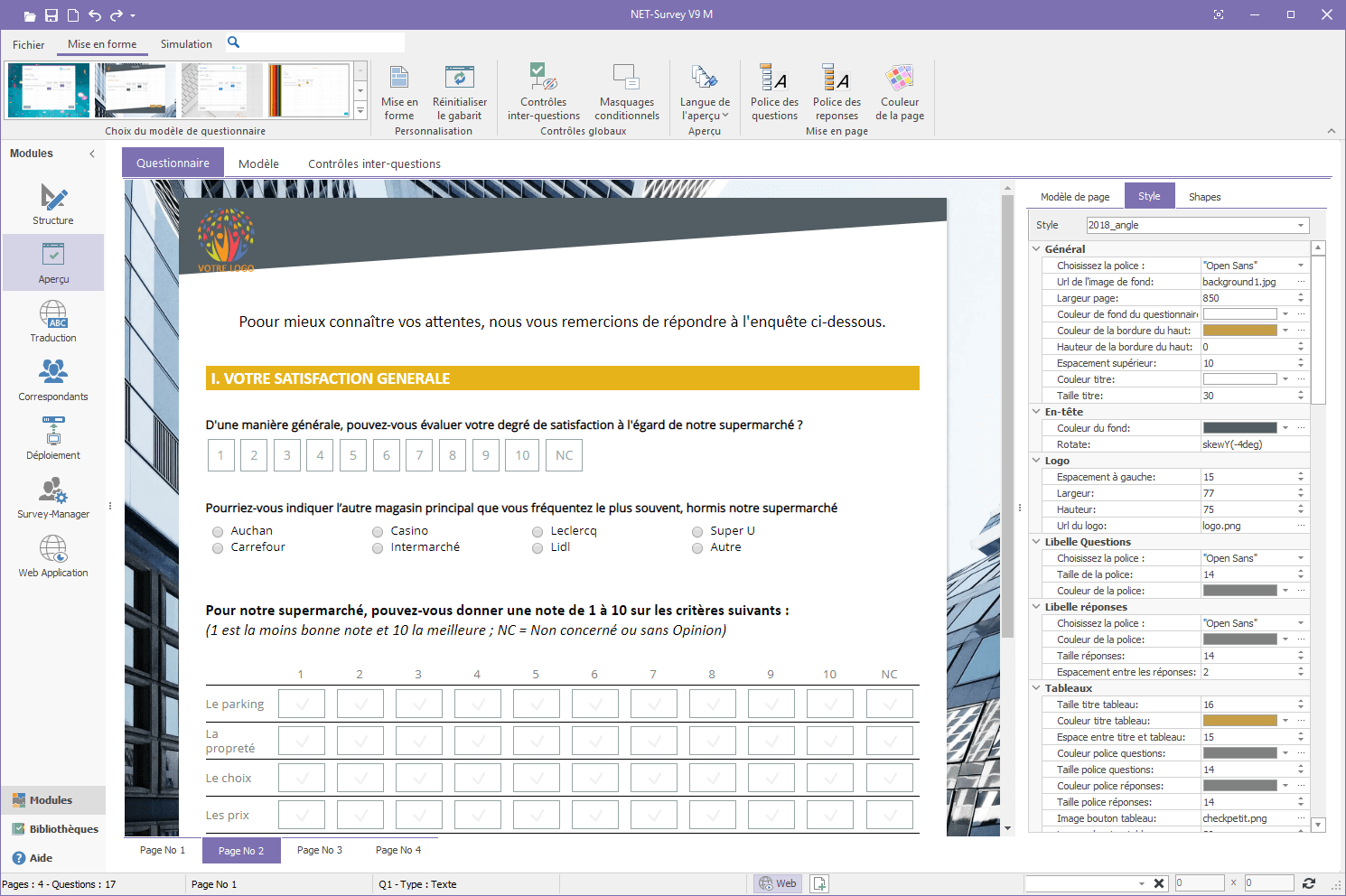Click the Bibliothèques button
The height and width of the screenshot is (896, 1346).
(54, 829)
